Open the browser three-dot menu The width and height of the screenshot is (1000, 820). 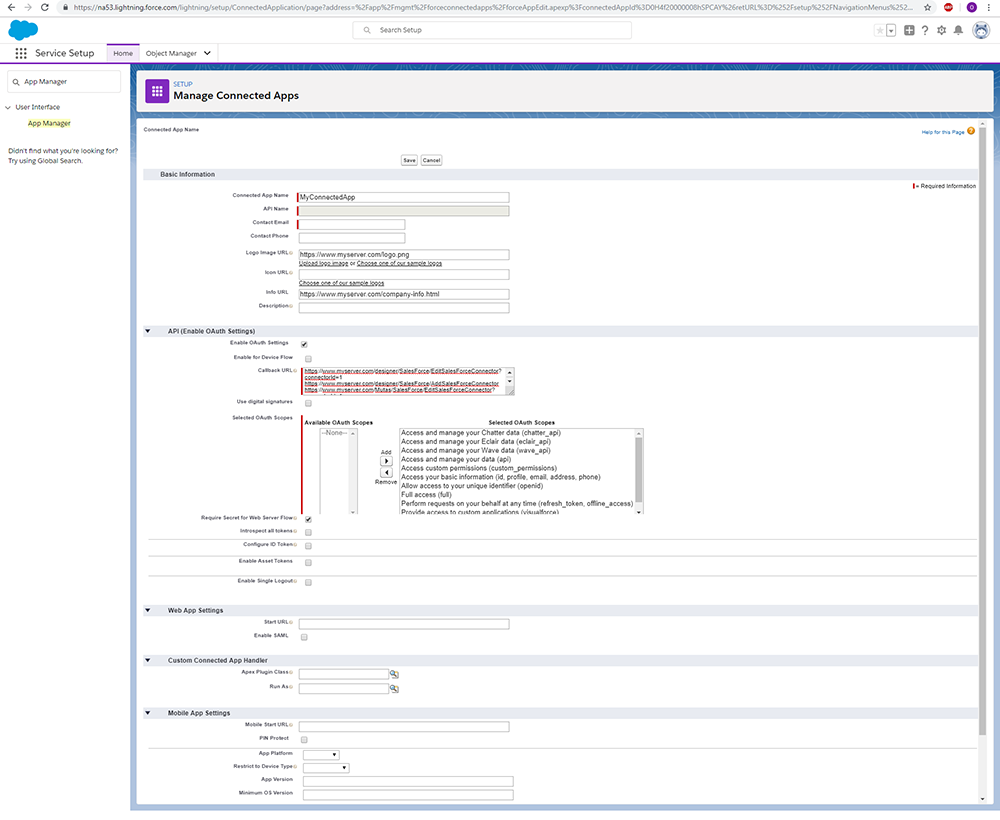click(989, 8)
